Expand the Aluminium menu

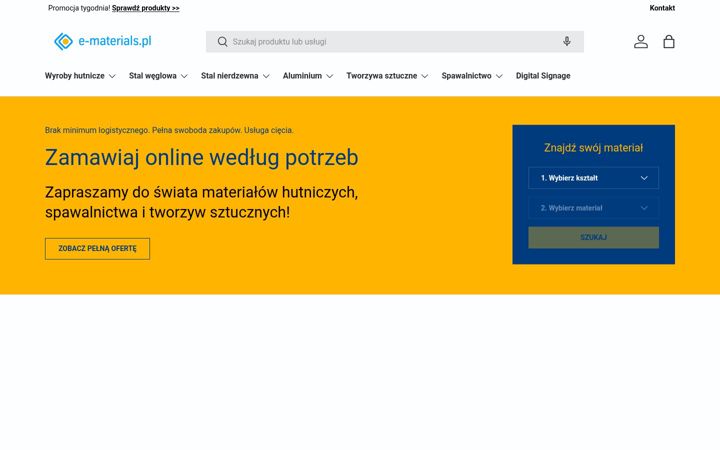[308, 76]
